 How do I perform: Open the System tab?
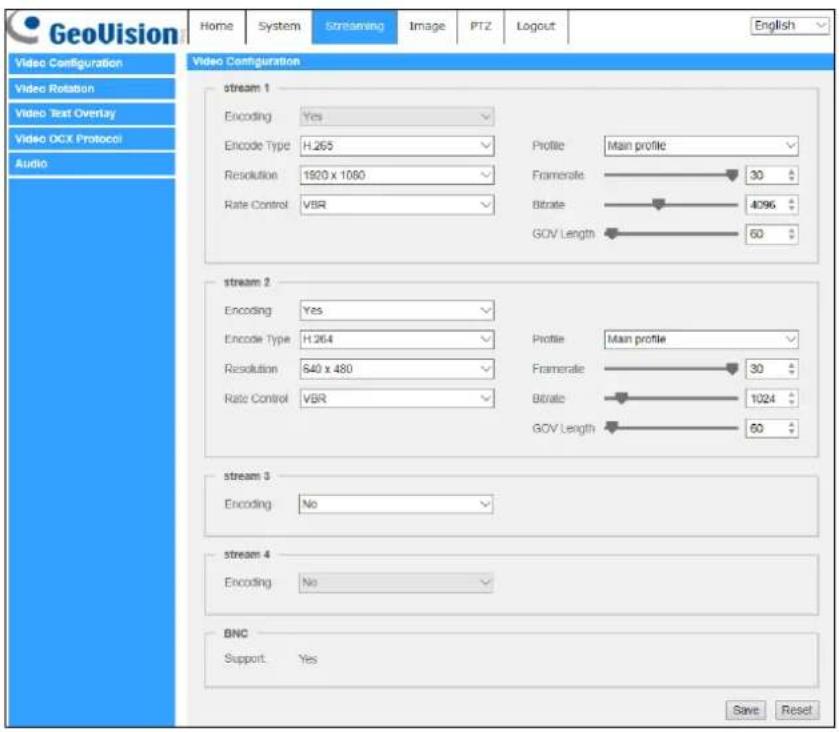tap(279, 26)
